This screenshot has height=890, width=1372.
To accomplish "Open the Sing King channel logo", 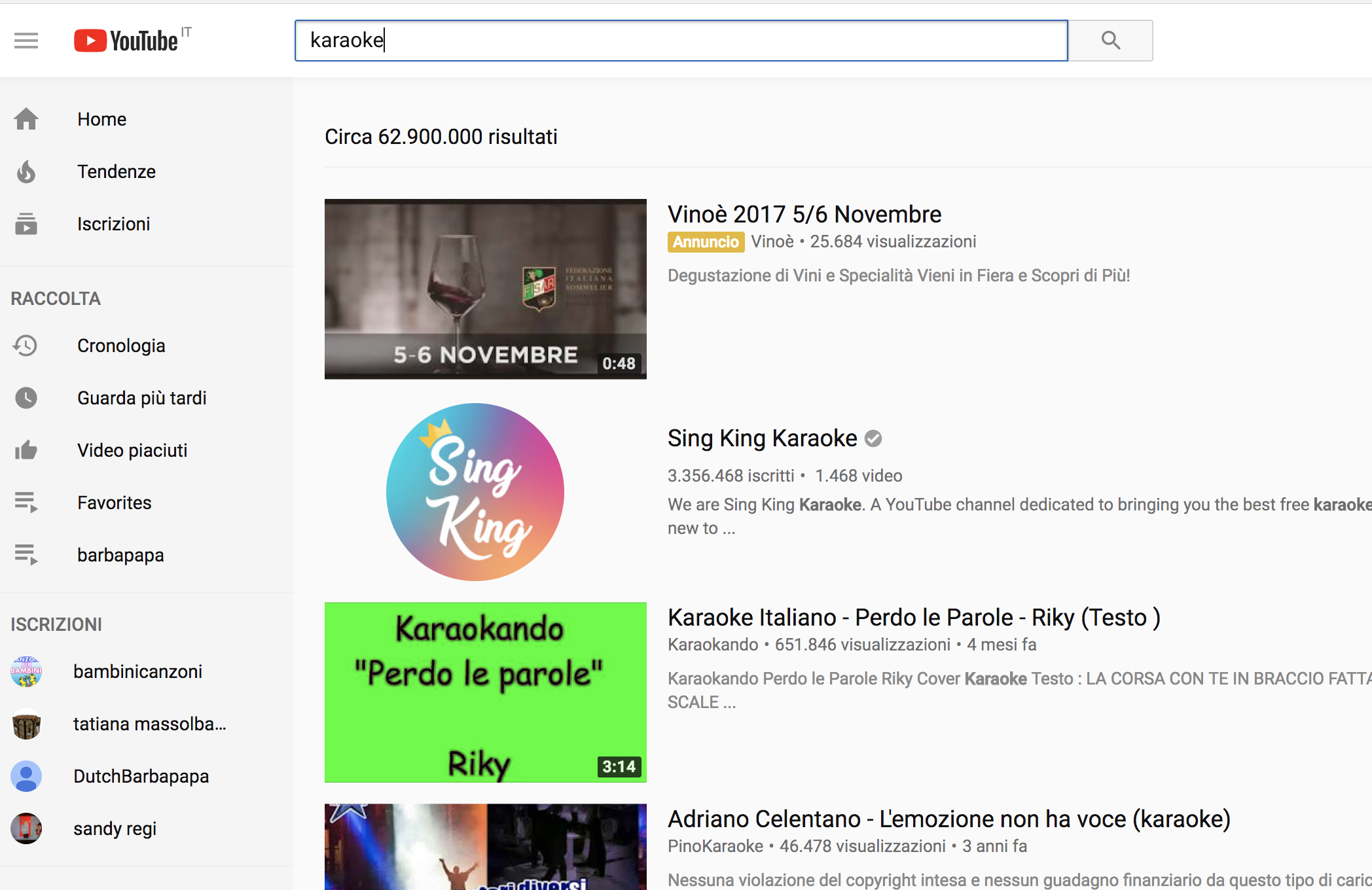I will (475, 491).
